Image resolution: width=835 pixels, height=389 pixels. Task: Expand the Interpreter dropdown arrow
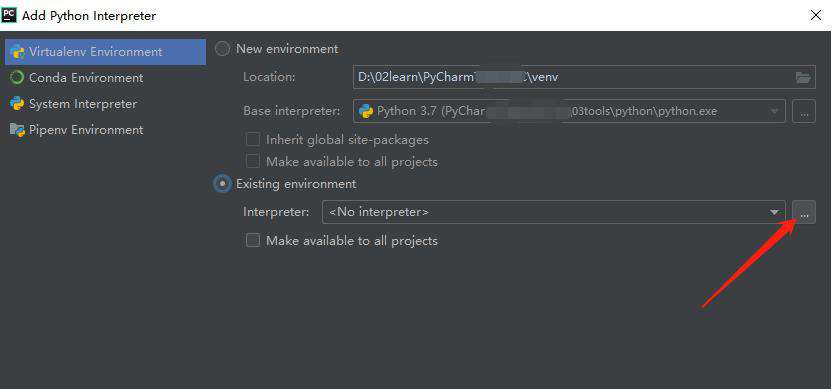tap(774, 213)
